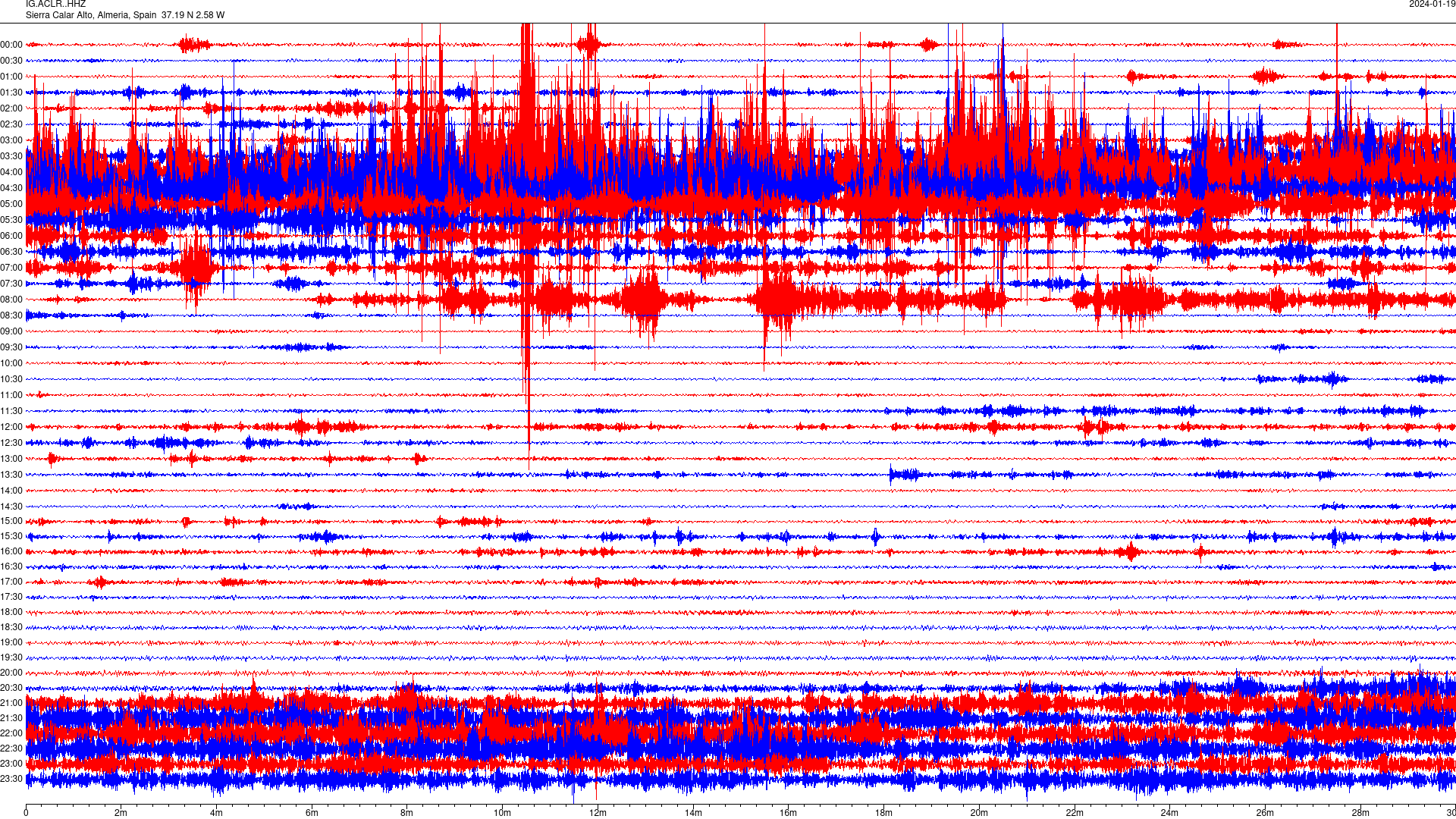Select the 04:00 time row label
The image size is (1456, 819).
tap(11, 172)
